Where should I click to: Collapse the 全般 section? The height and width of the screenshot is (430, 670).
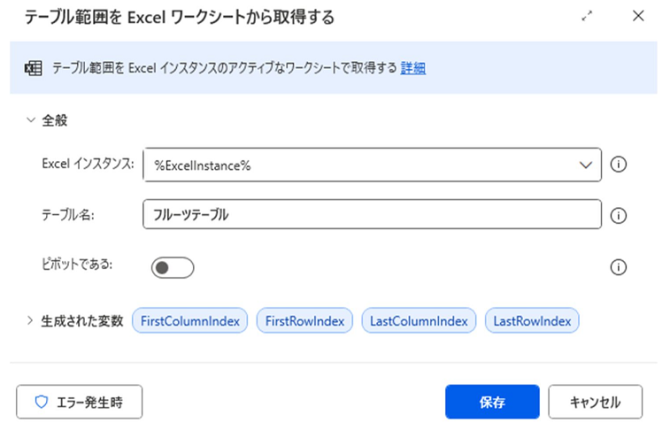click(x=31, y=120)
